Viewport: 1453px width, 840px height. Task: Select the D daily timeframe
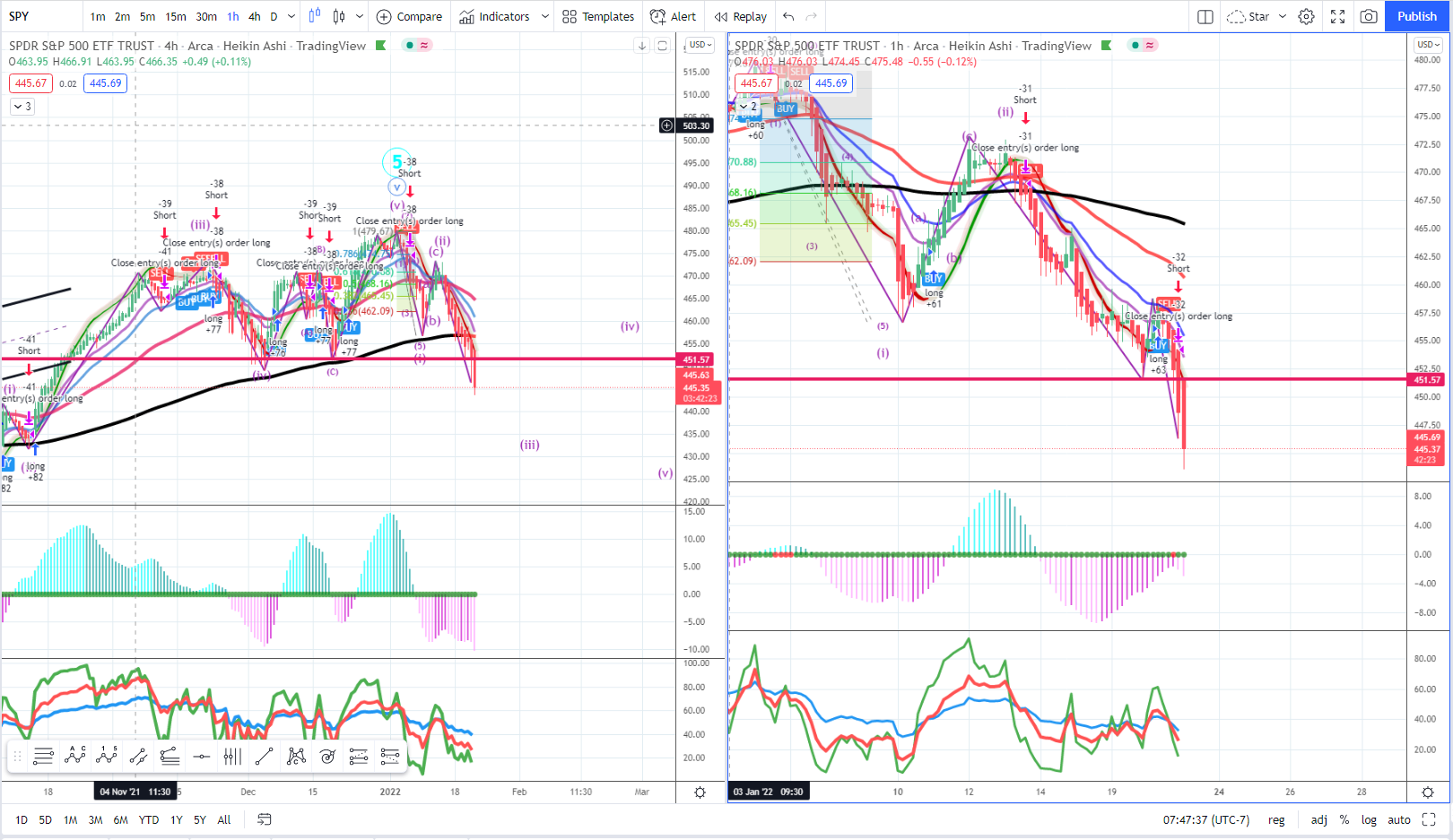click(x=274, y=16)
